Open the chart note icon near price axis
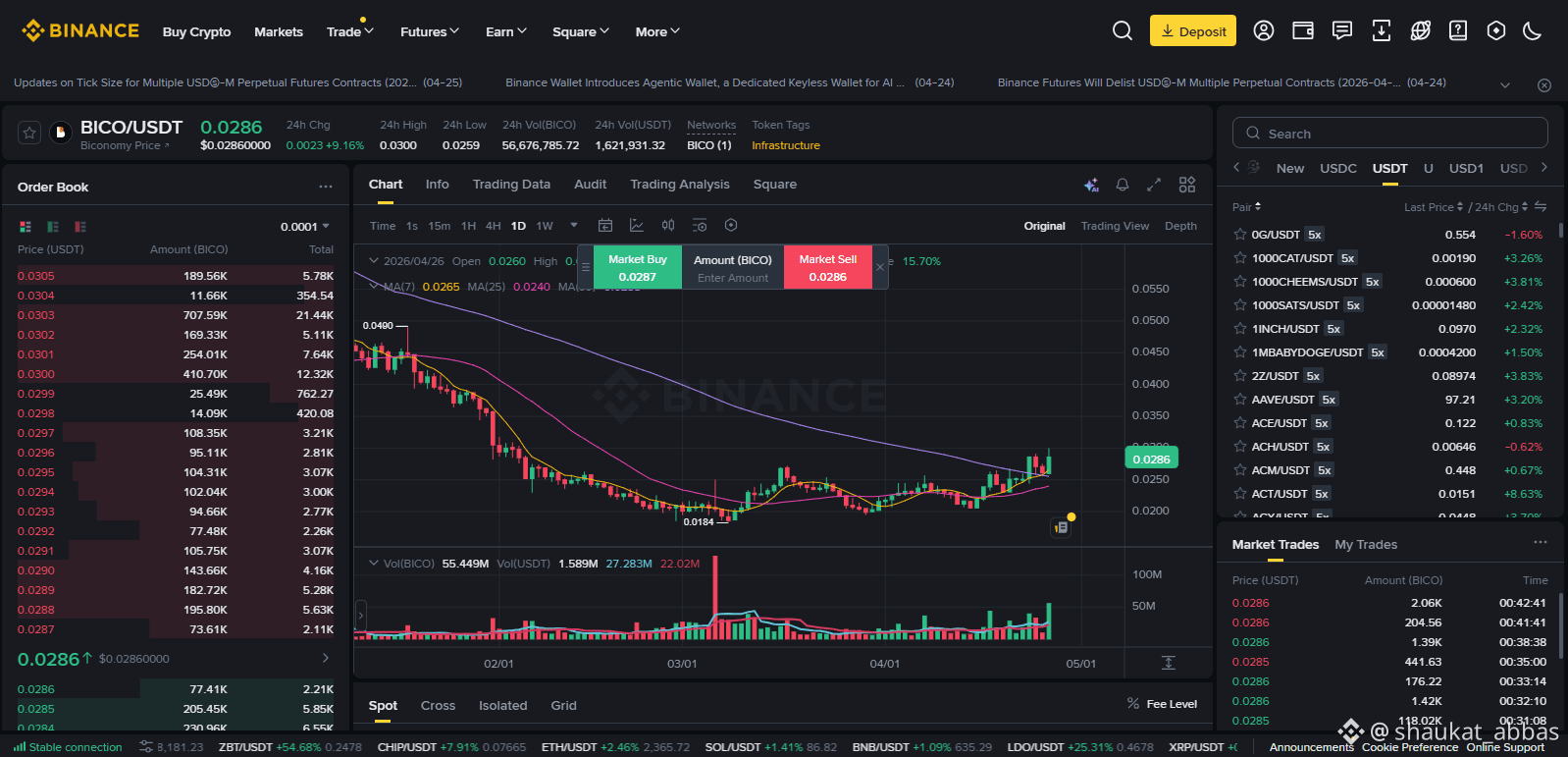1568x757 pixels. [x=1061, y=527]
